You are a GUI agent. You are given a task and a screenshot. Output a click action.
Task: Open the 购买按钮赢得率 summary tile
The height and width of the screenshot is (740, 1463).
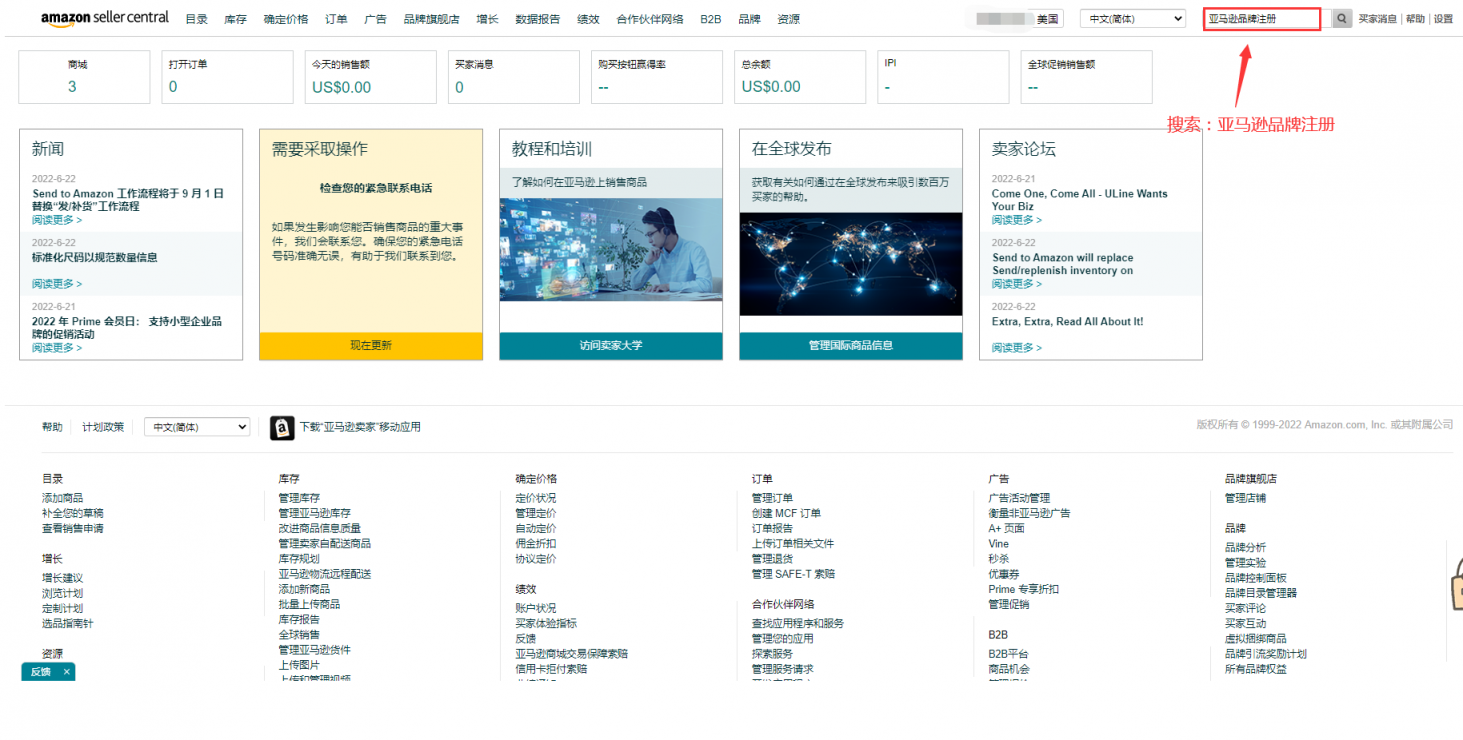coord(657,77)
